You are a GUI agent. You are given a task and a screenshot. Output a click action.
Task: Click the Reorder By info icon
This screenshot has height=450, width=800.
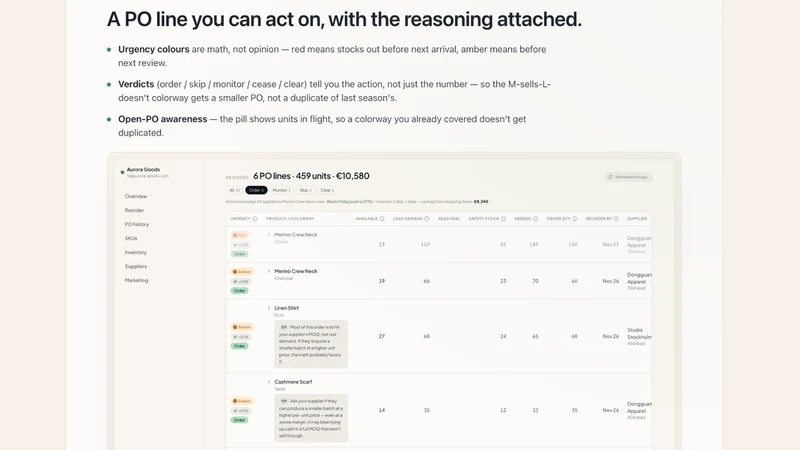[x=616, y=219]
